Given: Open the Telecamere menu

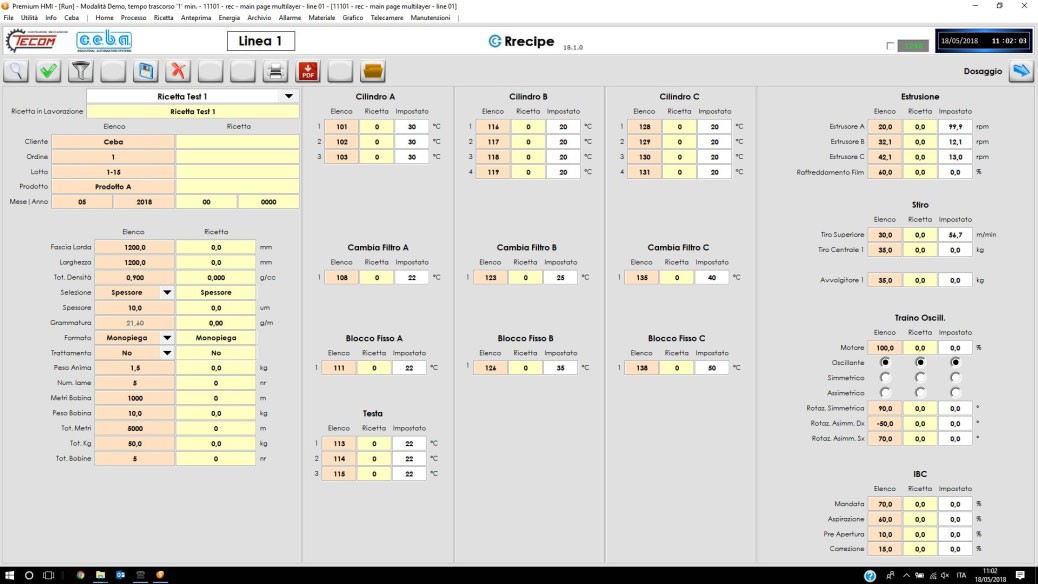Looking at the screenshot, I should [x=387, y=18].
